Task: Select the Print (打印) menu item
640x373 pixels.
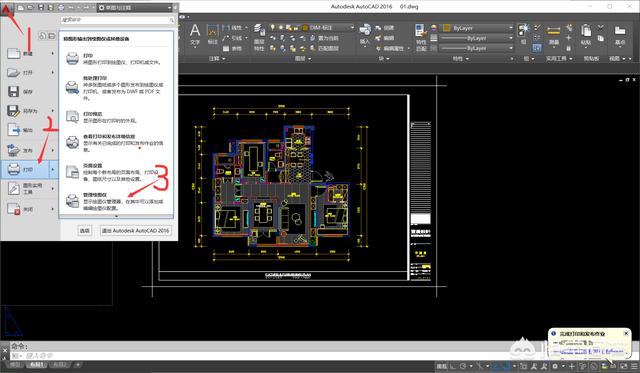Action: [x=30, y=169]
